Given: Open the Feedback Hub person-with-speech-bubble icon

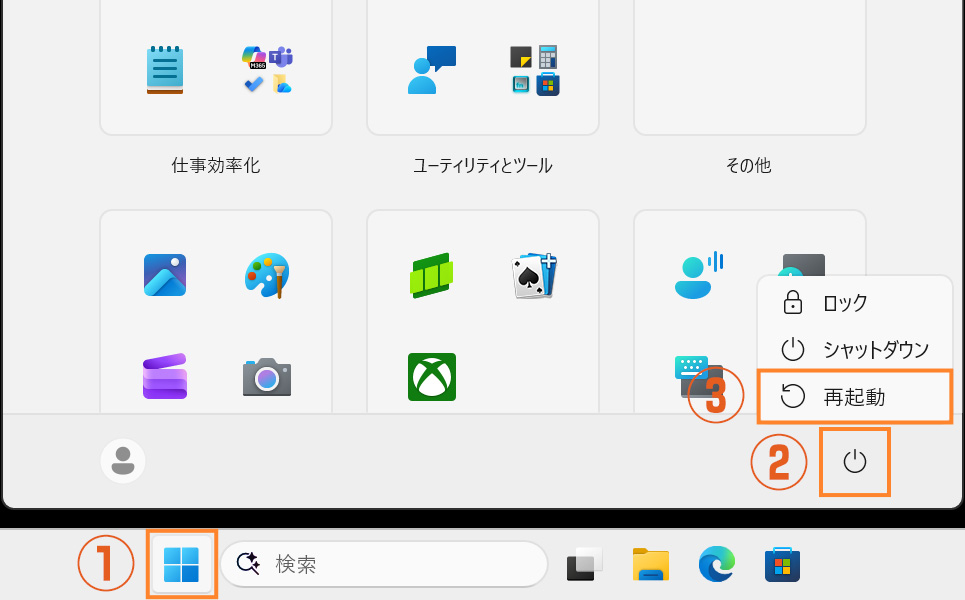Looking at the screenshot, I should coord(431,70).
